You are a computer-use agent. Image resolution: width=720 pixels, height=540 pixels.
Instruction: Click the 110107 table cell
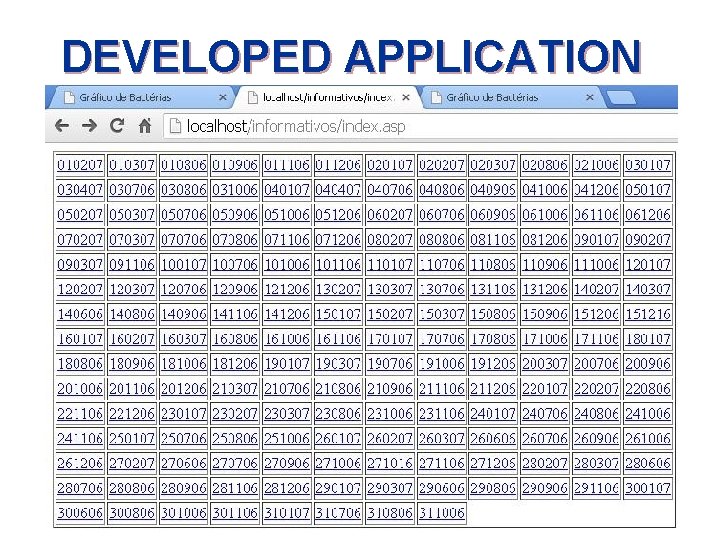tap(390, 264)
